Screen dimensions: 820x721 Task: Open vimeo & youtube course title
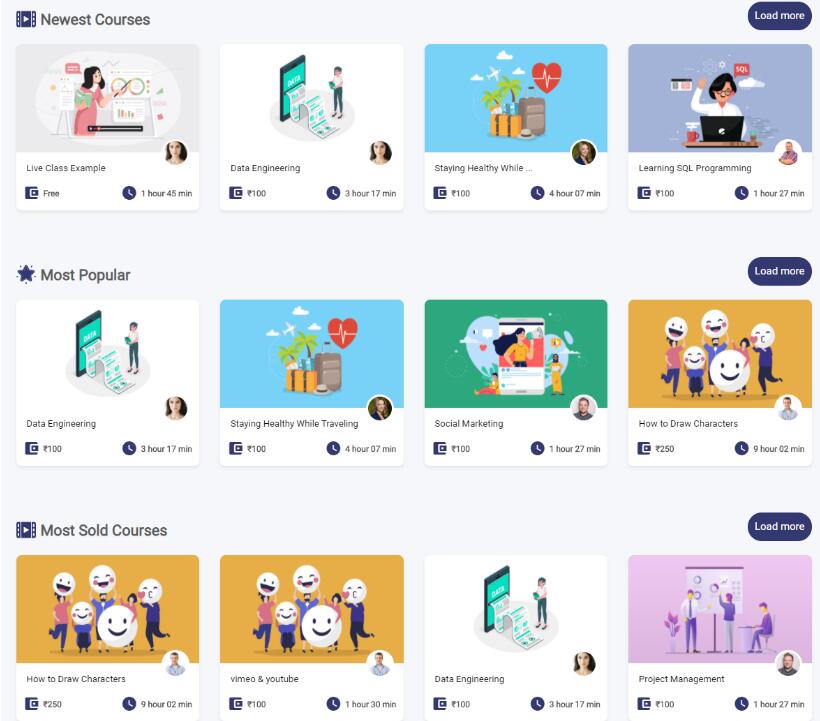(x=264, y=679)
